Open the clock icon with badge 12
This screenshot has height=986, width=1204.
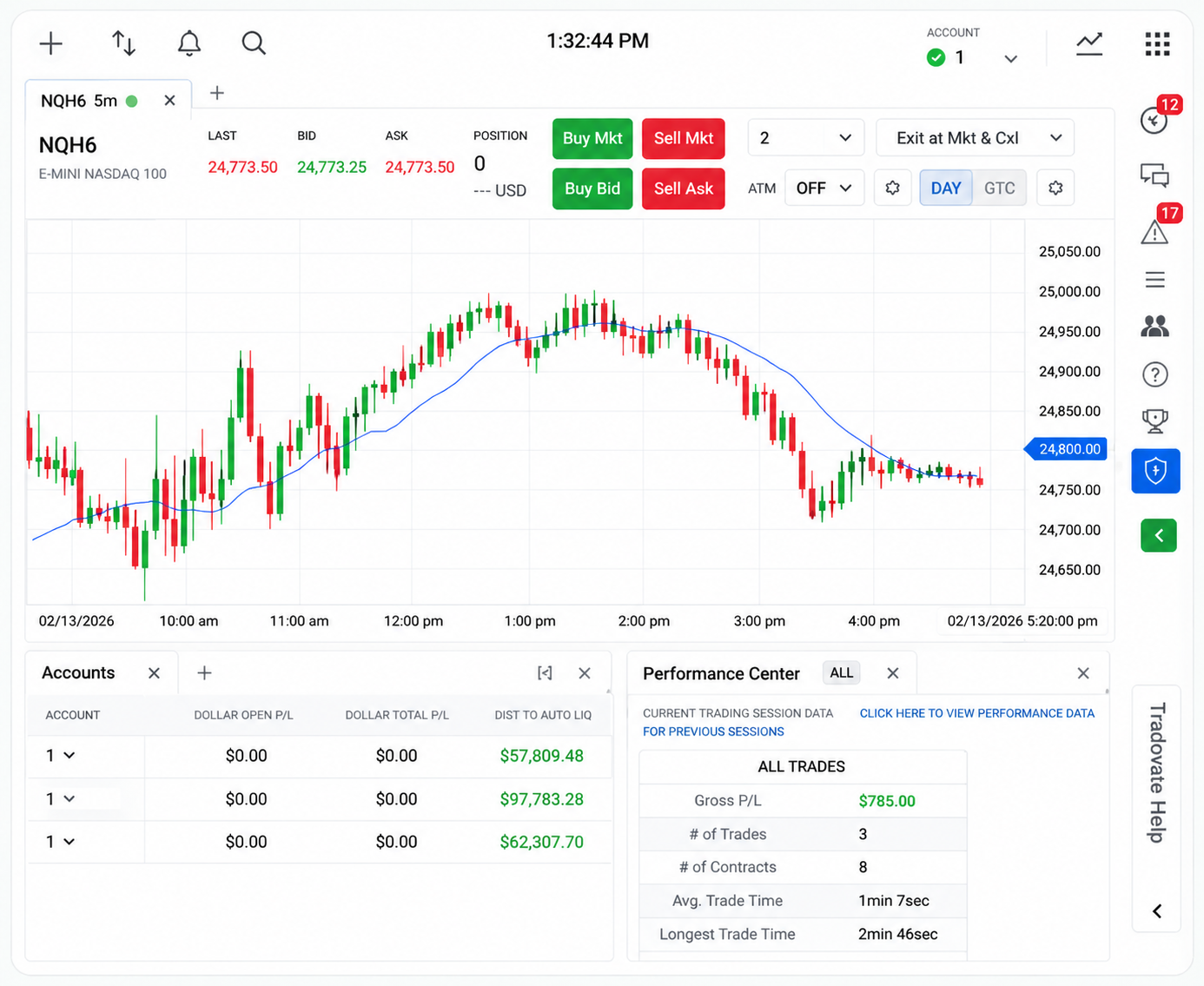[x=1154, y=120]
